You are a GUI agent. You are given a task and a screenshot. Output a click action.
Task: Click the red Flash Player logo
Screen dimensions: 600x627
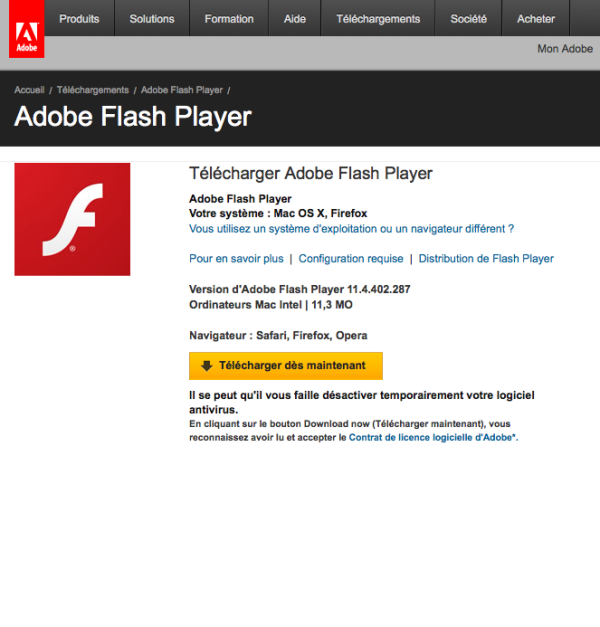pyautogui.click(x=72, y=219)
